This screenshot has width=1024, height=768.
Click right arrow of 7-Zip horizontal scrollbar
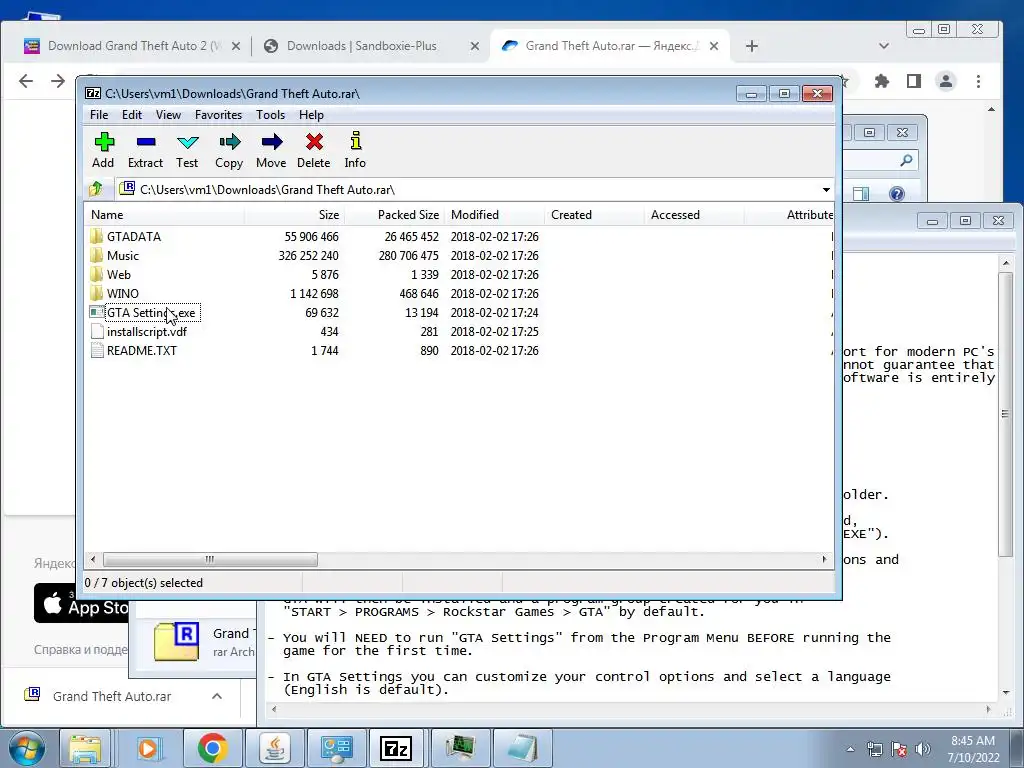pos(824,560)
